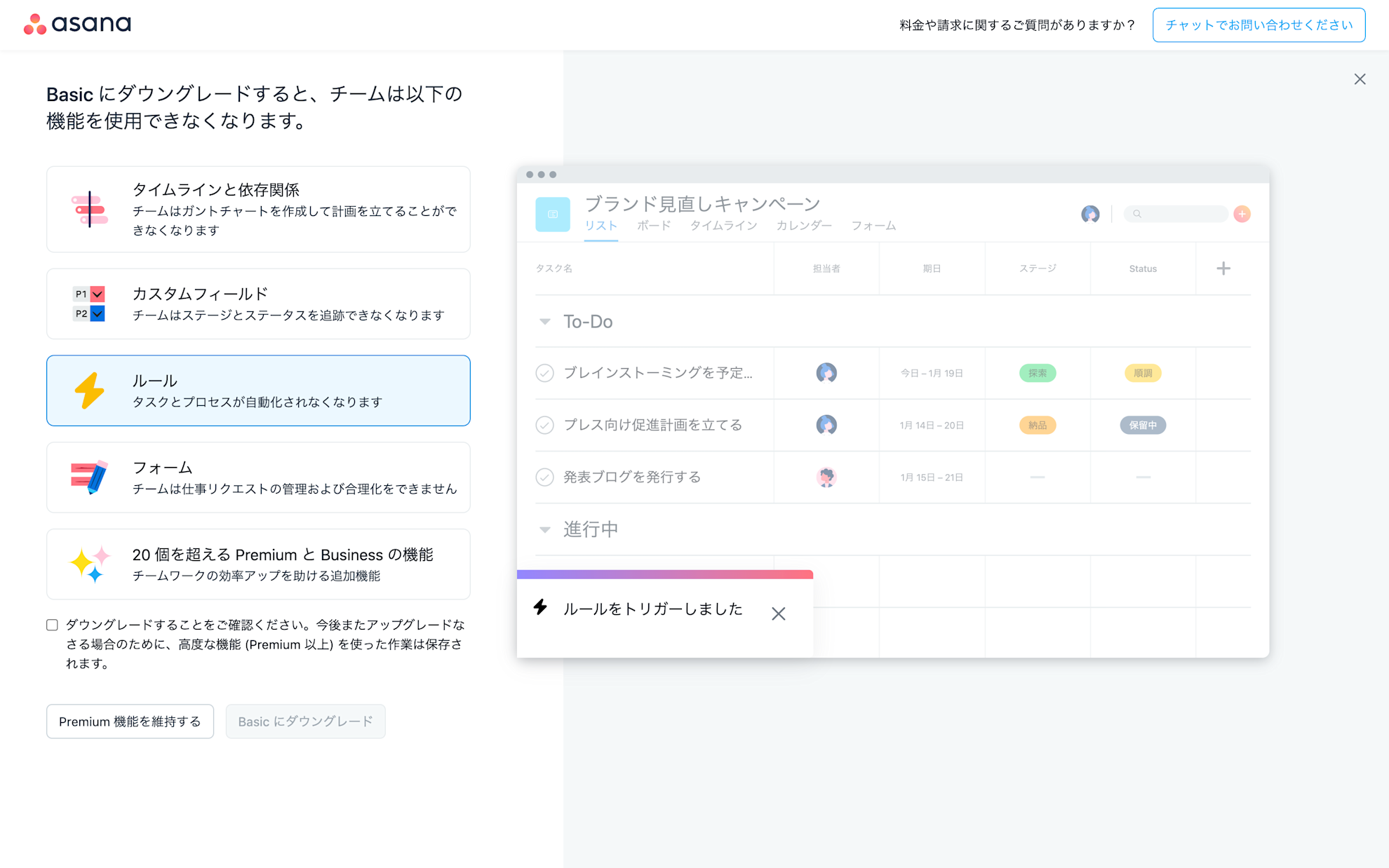Screen dimensions: 1389x868
Task: Switch to the フォーム tab
Action: pyautogui.click(x=873, y=226)
